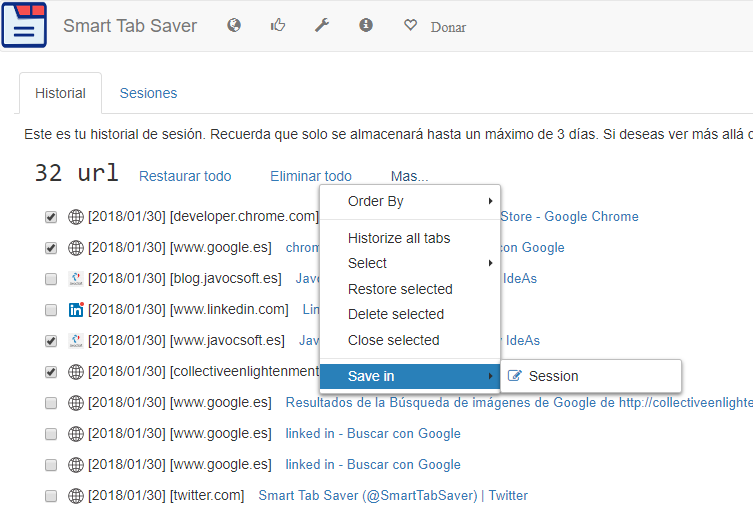This screenshot has width=753, height=517.
Task: Check the www.linkedin.com row checkbox
Action: [51, 310]
